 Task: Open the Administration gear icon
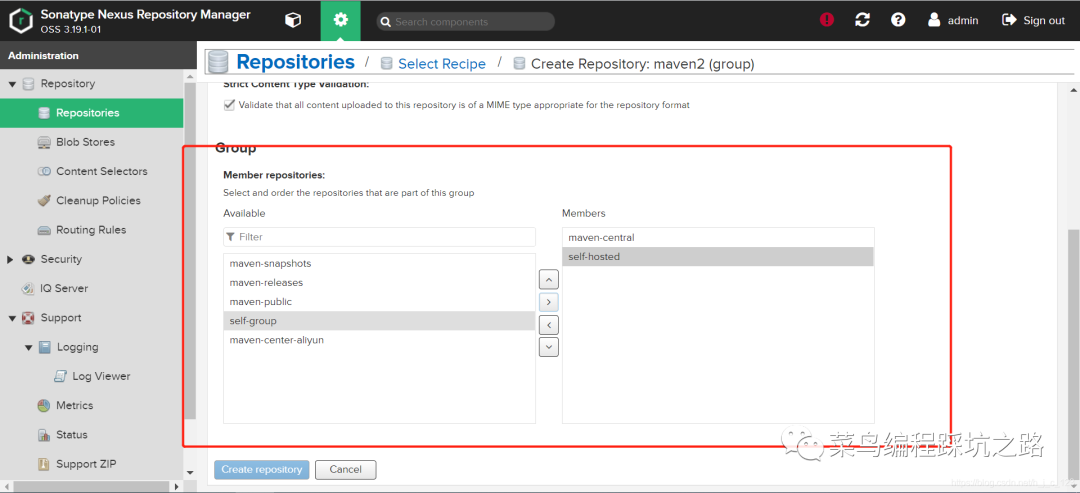[x=340, y=21]
